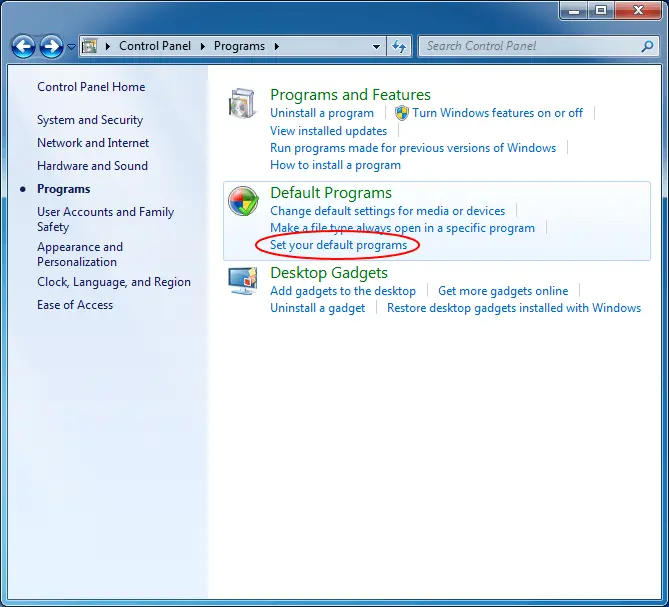Screen dimensions: 669x607
Task: Expand the arrow after Programs breadcrumb
Action: pyautogui.click(x=277, y=46)
